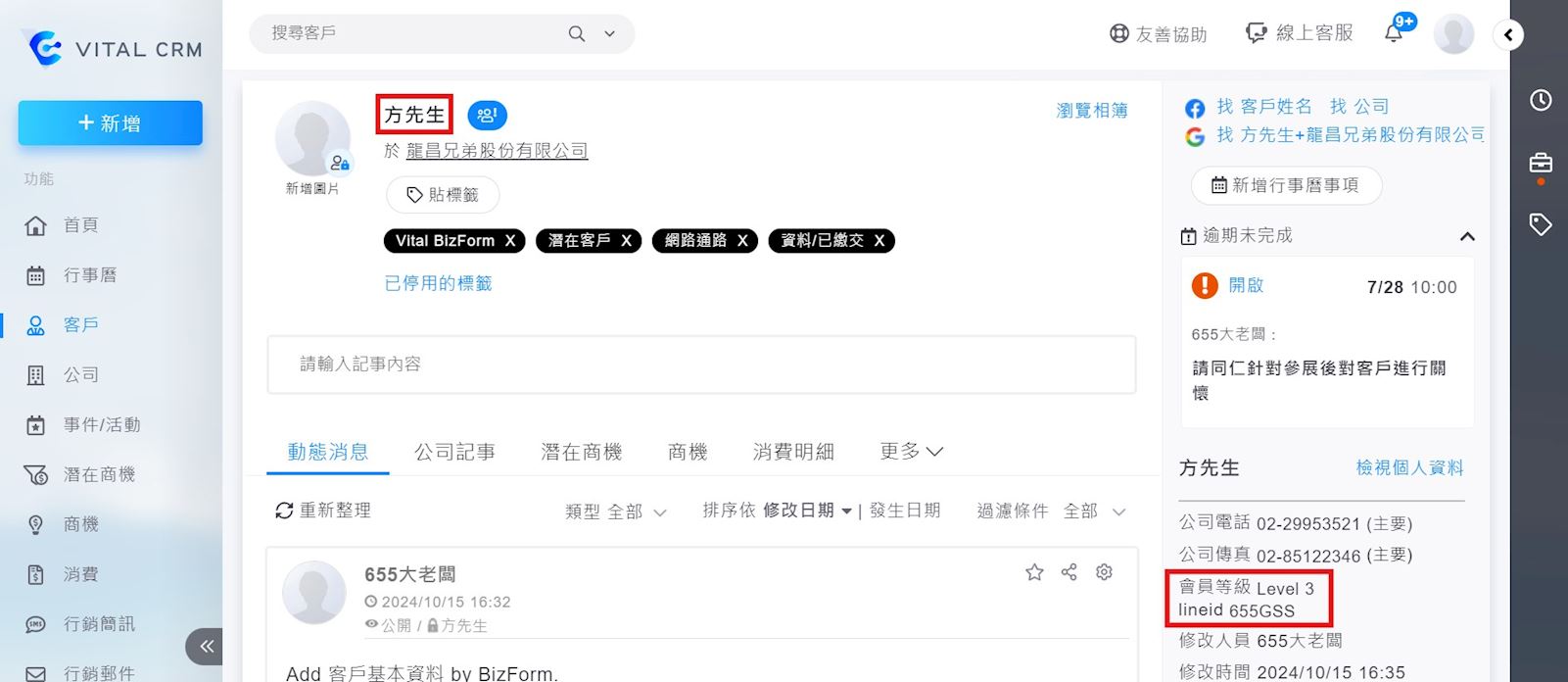Screen dimensions: 1568x682
Task: Remove the 潛在客戶 tag
Action: tap(626, 241)
